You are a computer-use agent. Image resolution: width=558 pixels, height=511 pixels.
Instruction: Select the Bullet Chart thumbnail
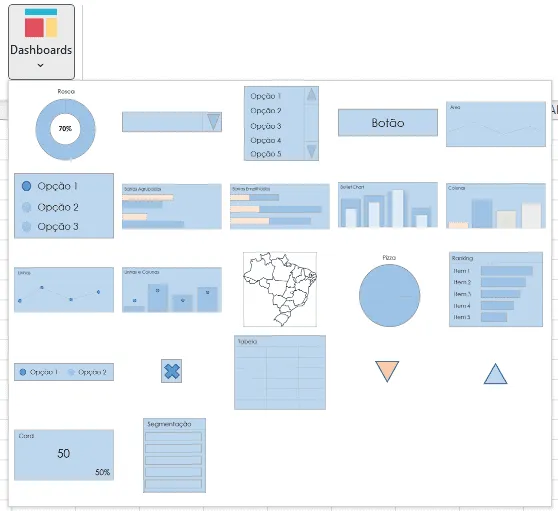pyautogui.click(x=388, y=205)
